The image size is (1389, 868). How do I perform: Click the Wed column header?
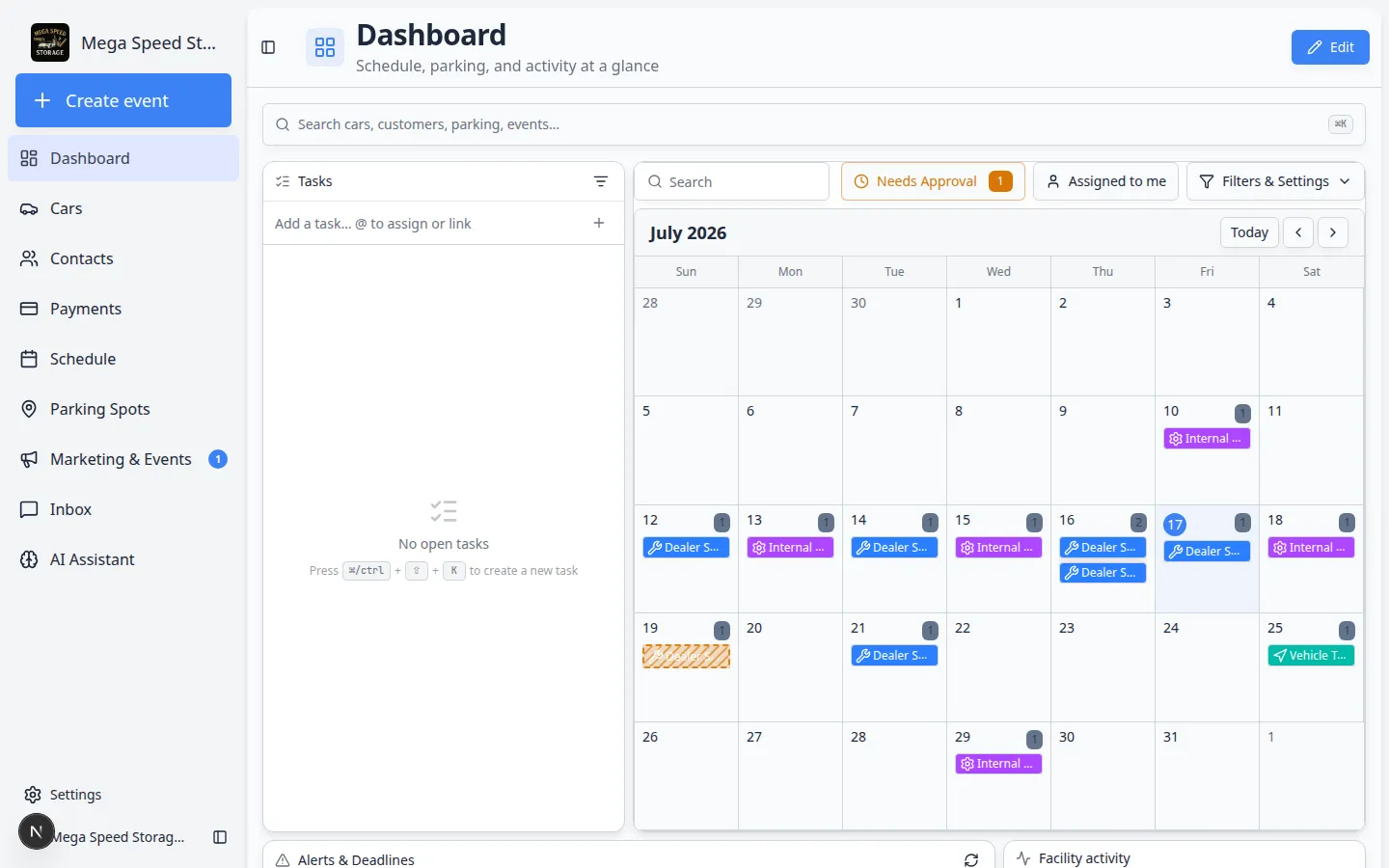tap(998, 272)
